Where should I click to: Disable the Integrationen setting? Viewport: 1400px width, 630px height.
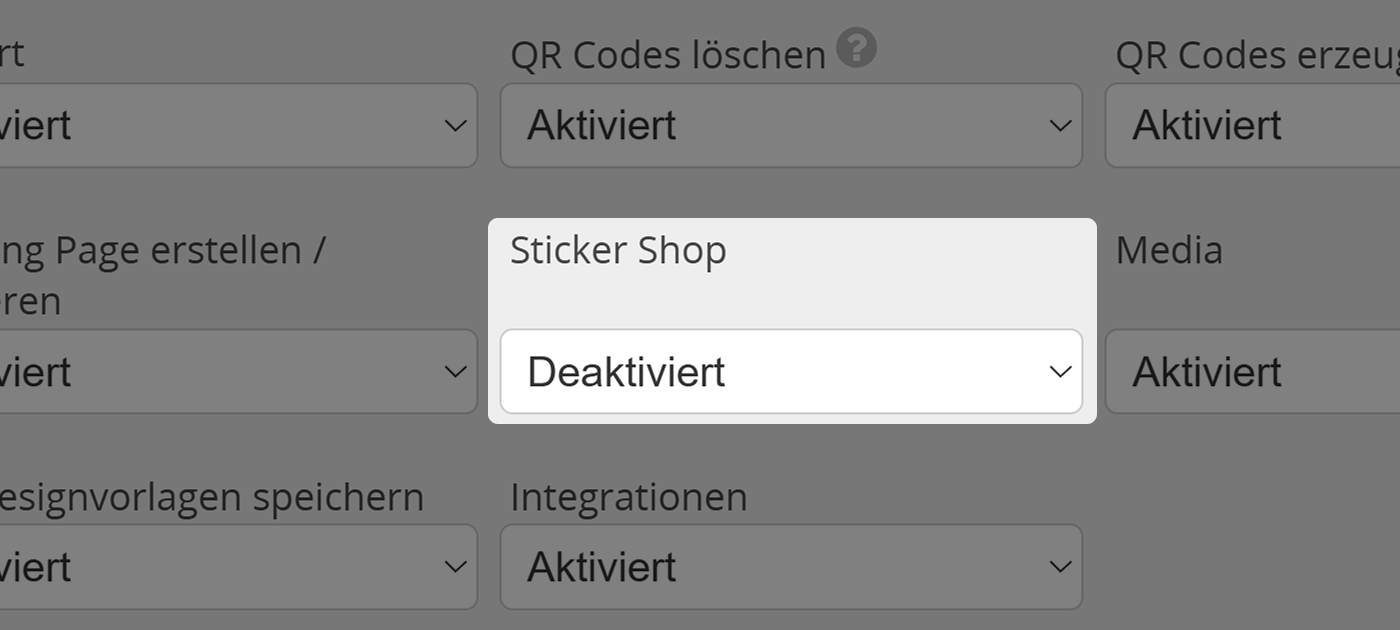click(790, 566)
